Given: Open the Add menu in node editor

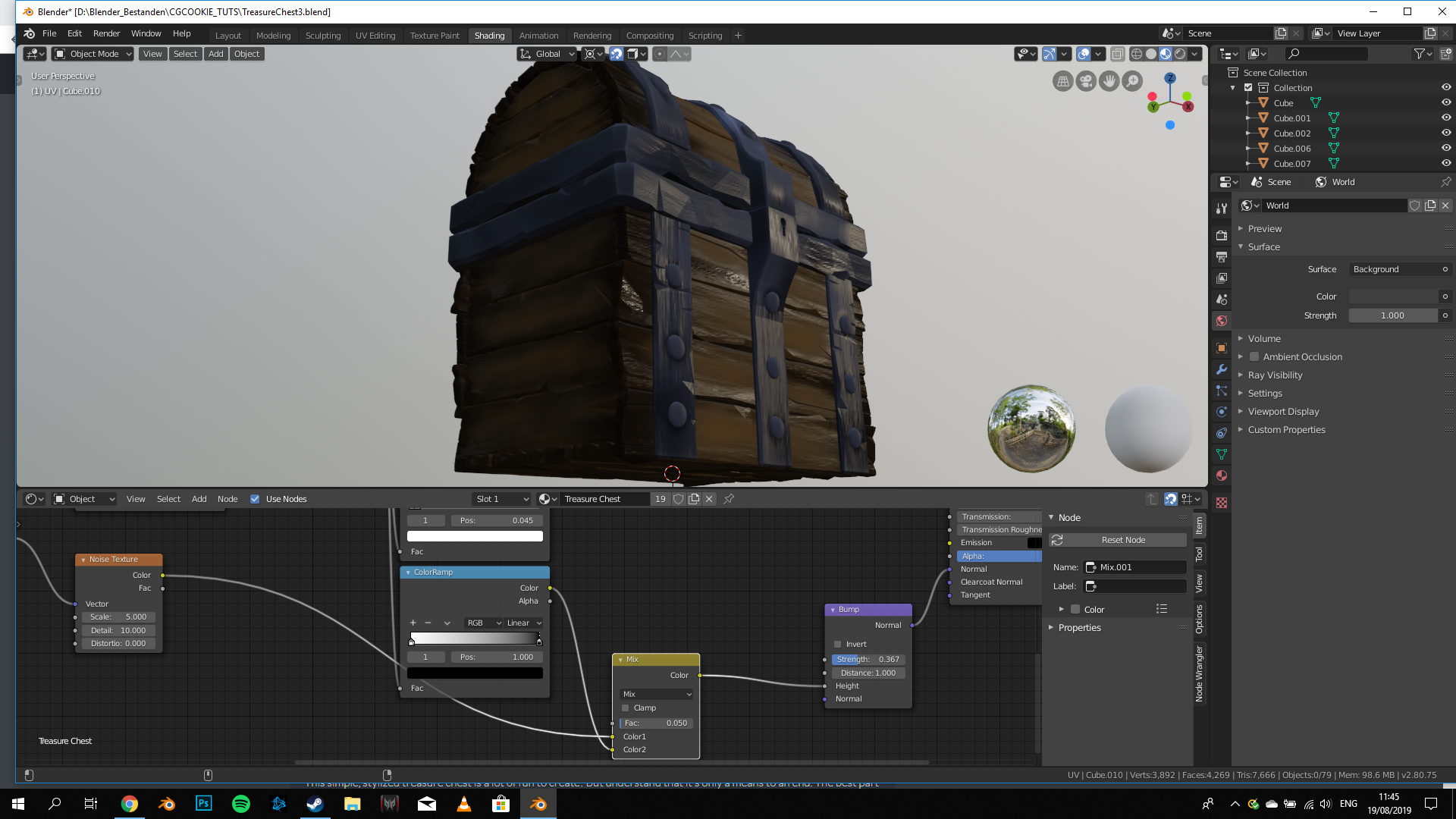Looking at the screenshot, I should pyautogui.click(x=199, y=499).
